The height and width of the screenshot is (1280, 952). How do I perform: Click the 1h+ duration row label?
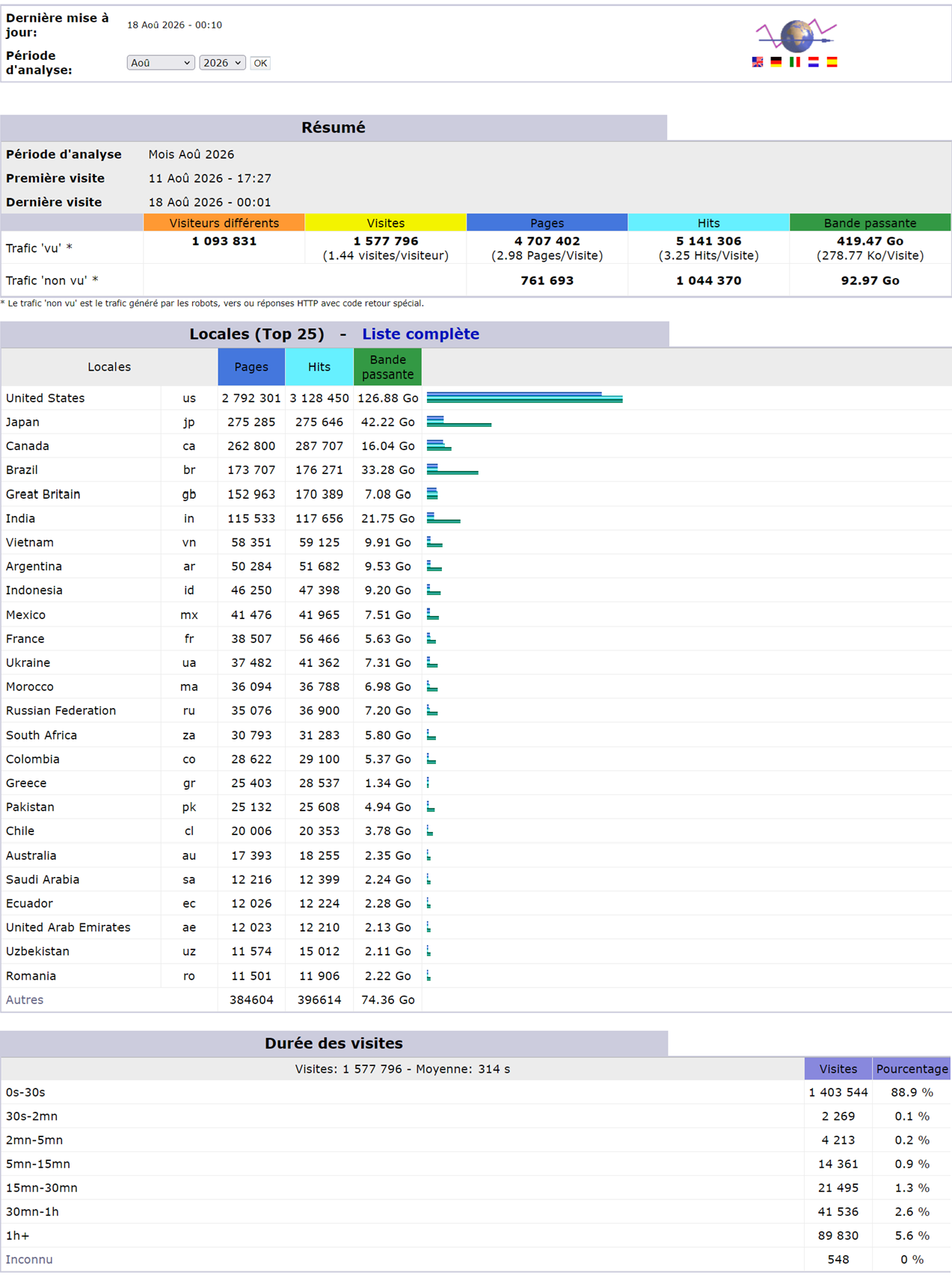coord(18,1235)
